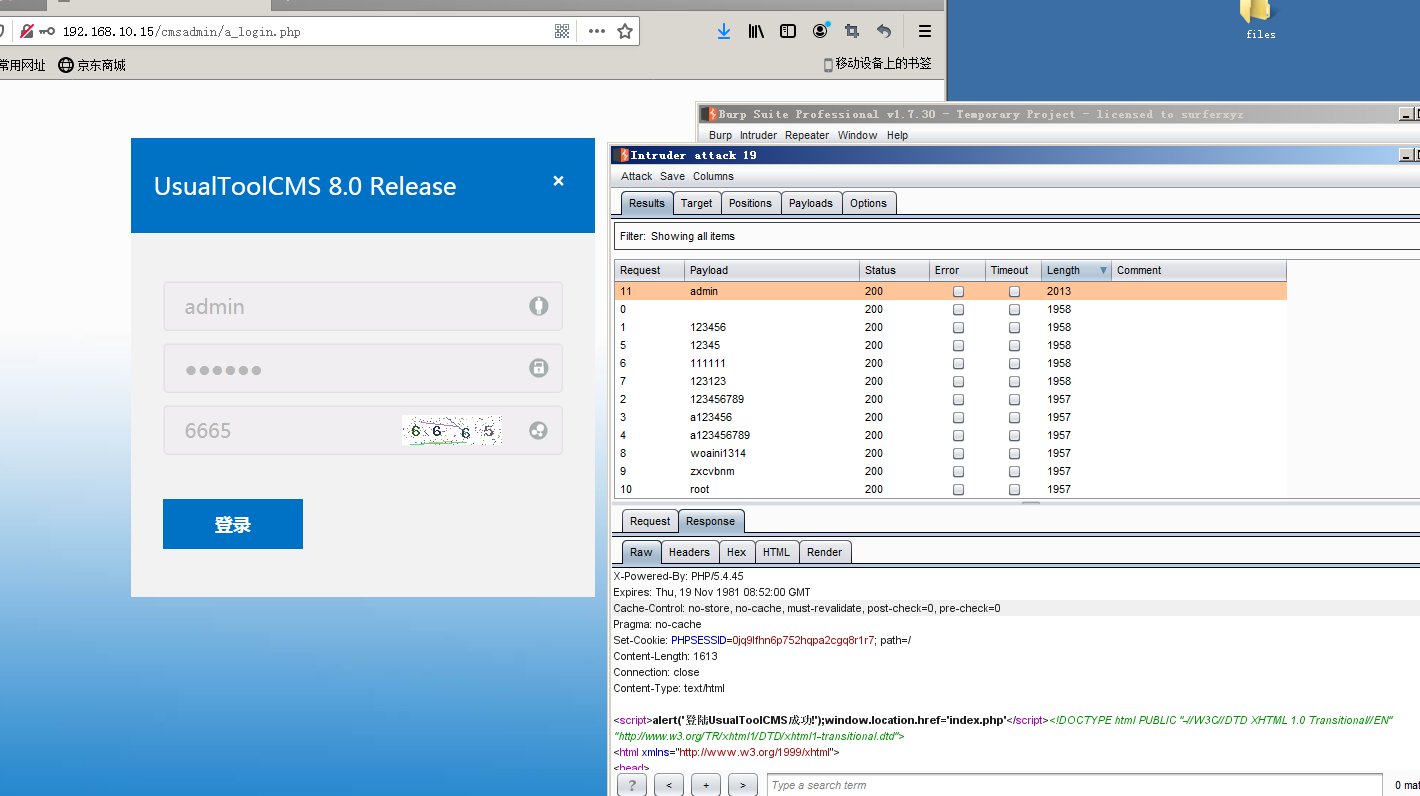This screenshot has width=1420, height=796.
Task: Toggle Timeout checkbox for woaini1314 row
Action: coord(1014,453)
